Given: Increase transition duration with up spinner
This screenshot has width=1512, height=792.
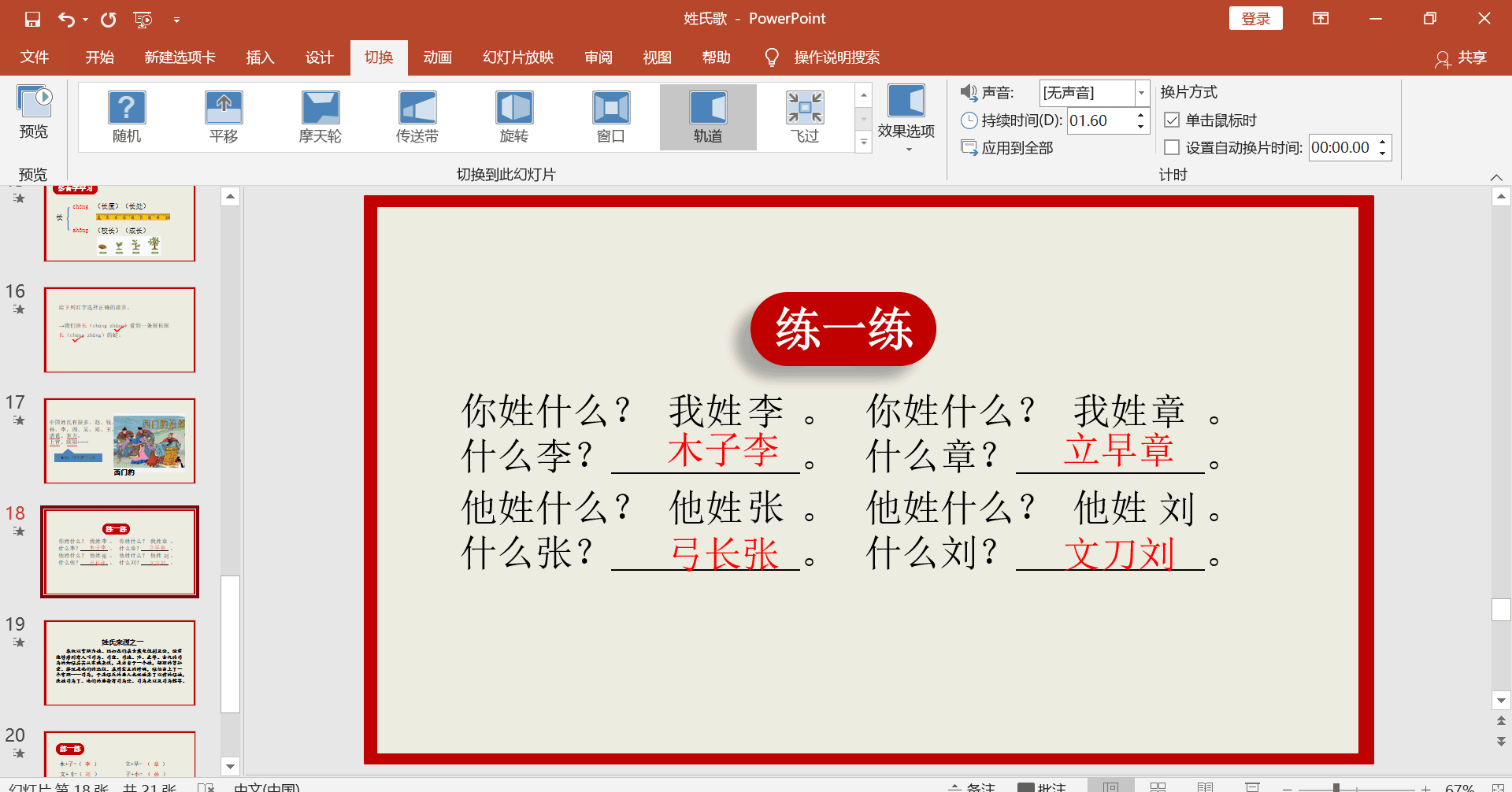Looking at the screenshot, I should [x=1140, y=115].
